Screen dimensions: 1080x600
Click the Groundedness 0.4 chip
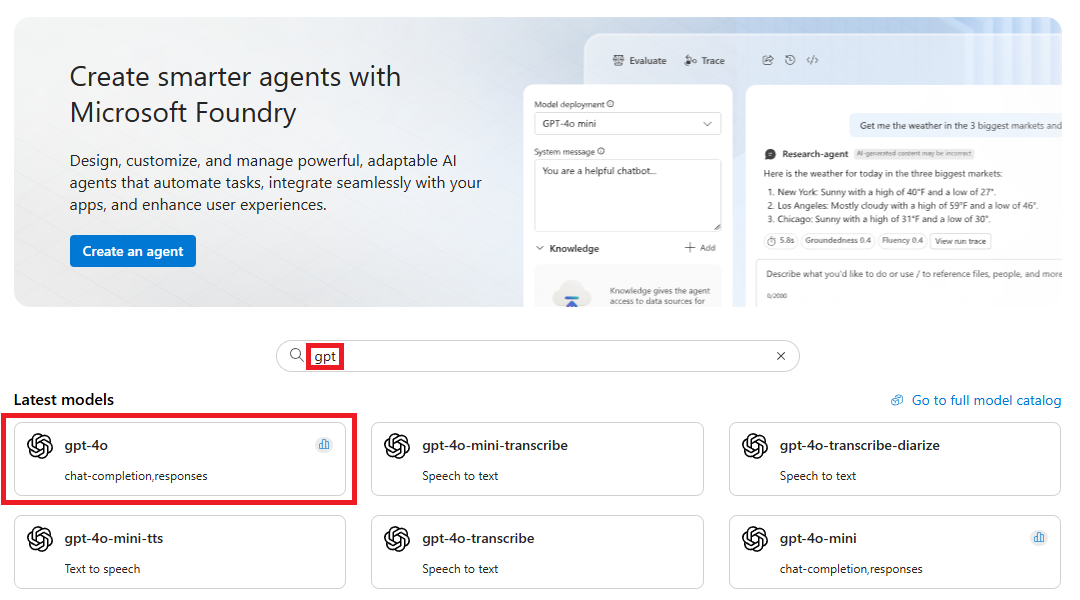point(838,240)
